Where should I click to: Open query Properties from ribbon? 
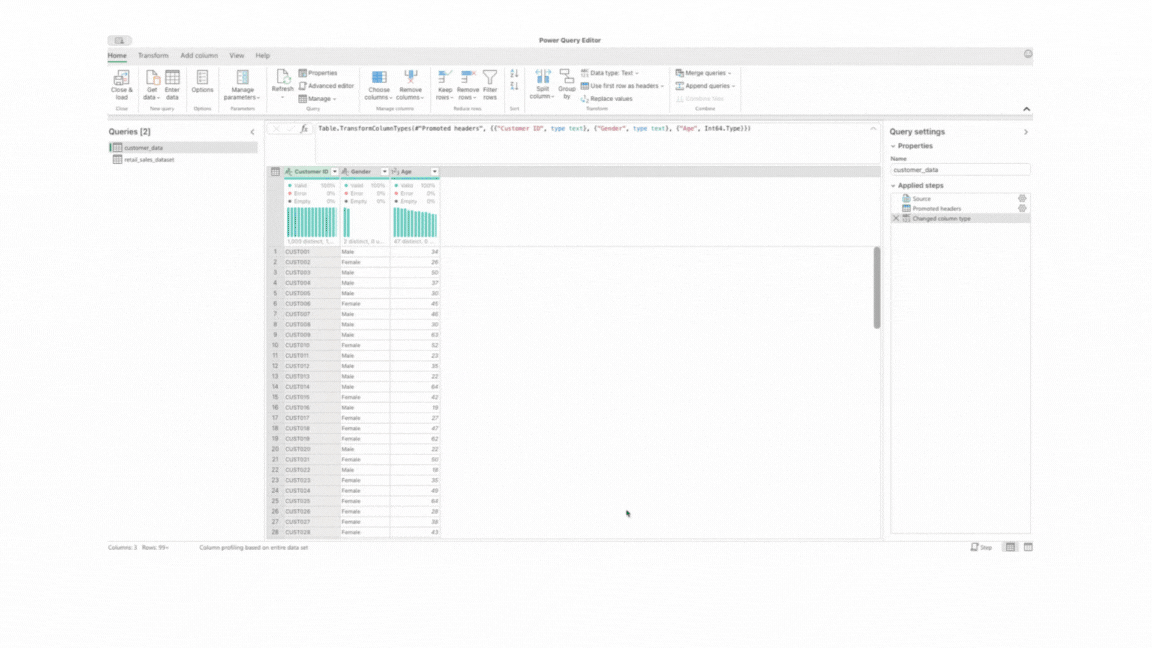tap(318, 73)
